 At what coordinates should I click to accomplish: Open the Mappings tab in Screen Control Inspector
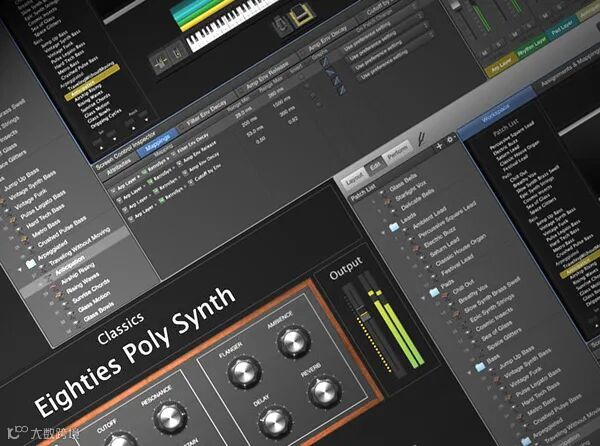tap(157, 144)
